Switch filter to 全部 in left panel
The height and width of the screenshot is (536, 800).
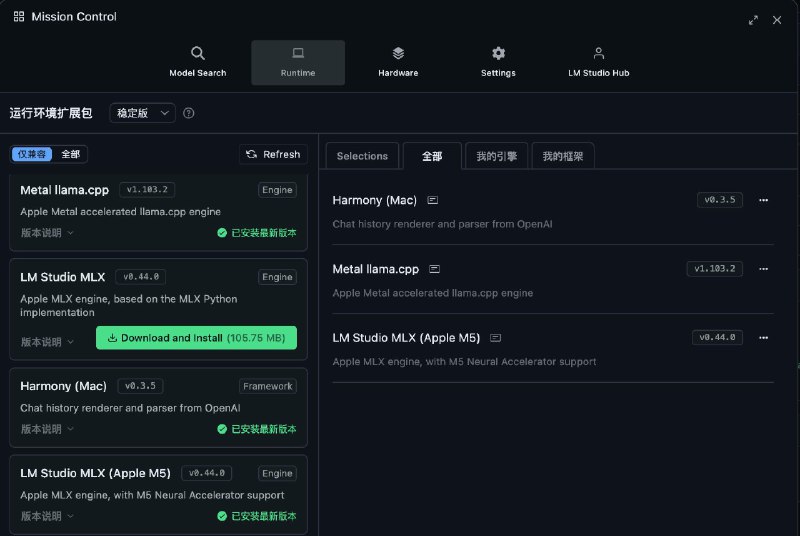[71, 154]
